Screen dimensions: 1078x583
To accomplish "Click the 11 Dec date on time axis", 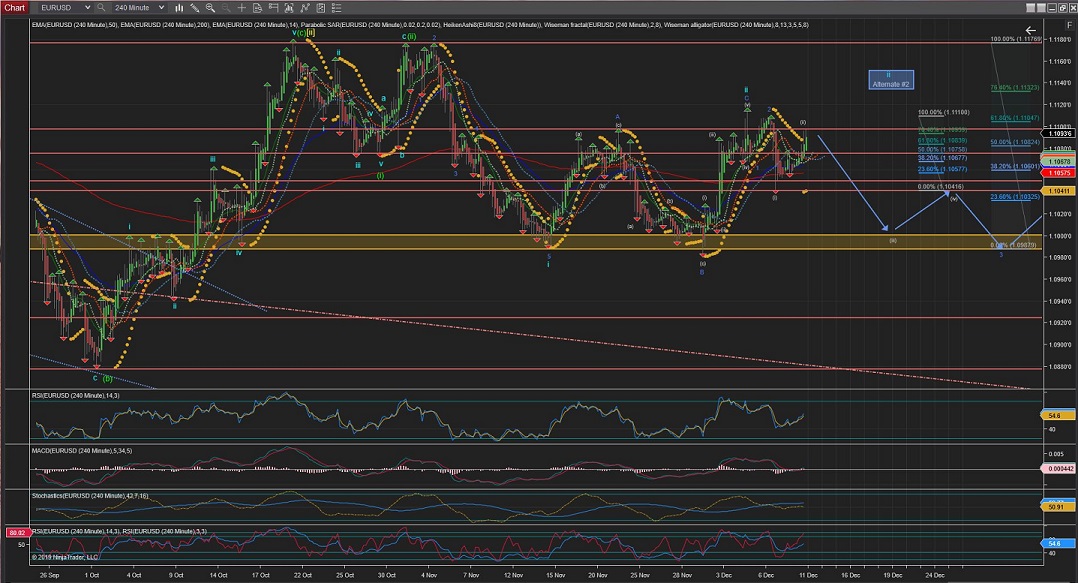I will (x=808, y=575).
